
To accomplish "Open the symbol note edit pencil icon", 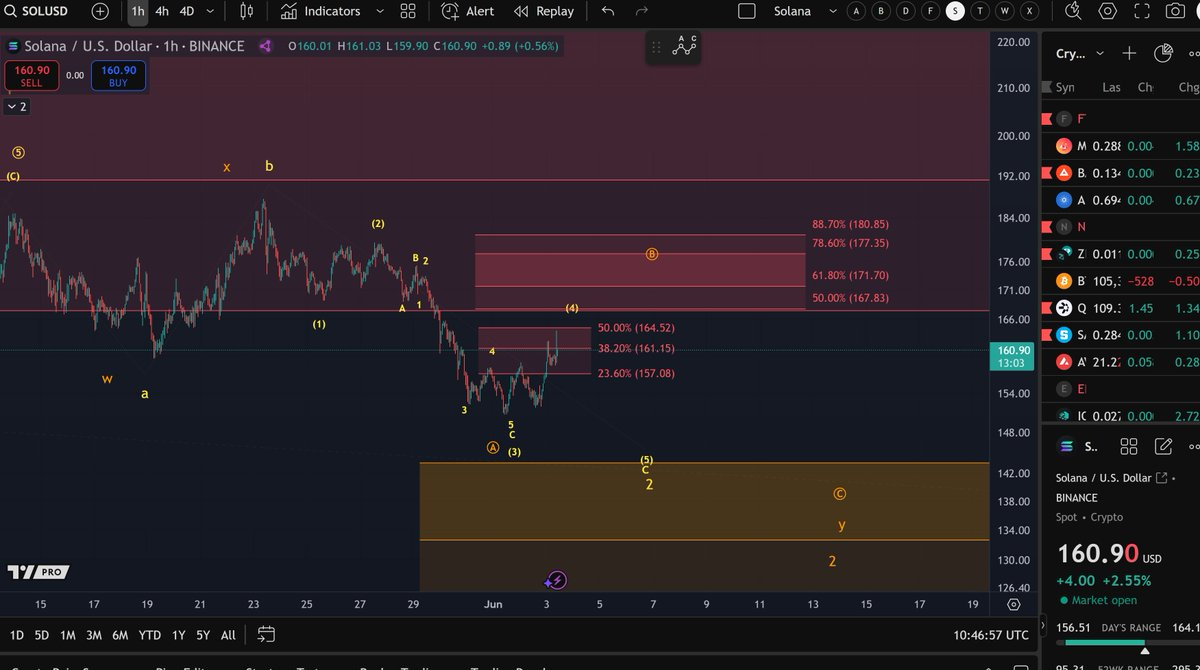I will click(x=1163, y=447).
